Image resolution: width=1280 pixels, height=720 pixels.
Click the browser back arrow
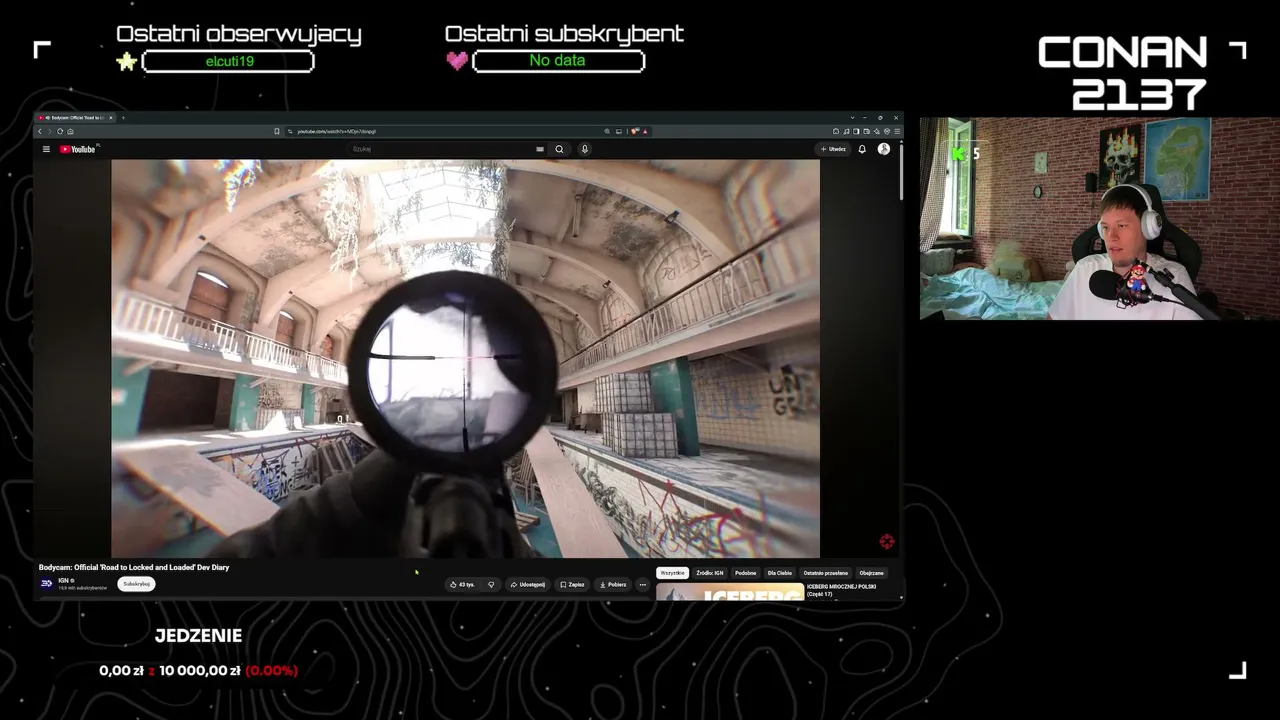(x=40, y=131)
